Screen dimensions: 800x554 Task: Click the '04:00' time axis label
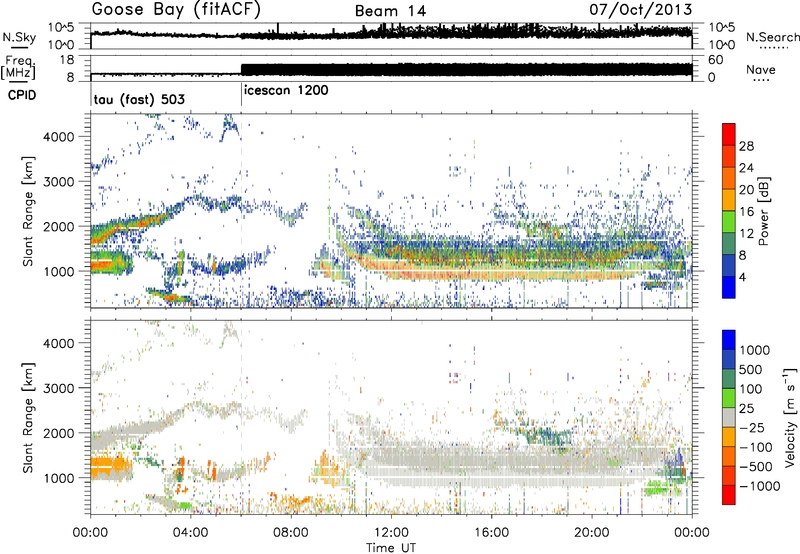point(190,533)
